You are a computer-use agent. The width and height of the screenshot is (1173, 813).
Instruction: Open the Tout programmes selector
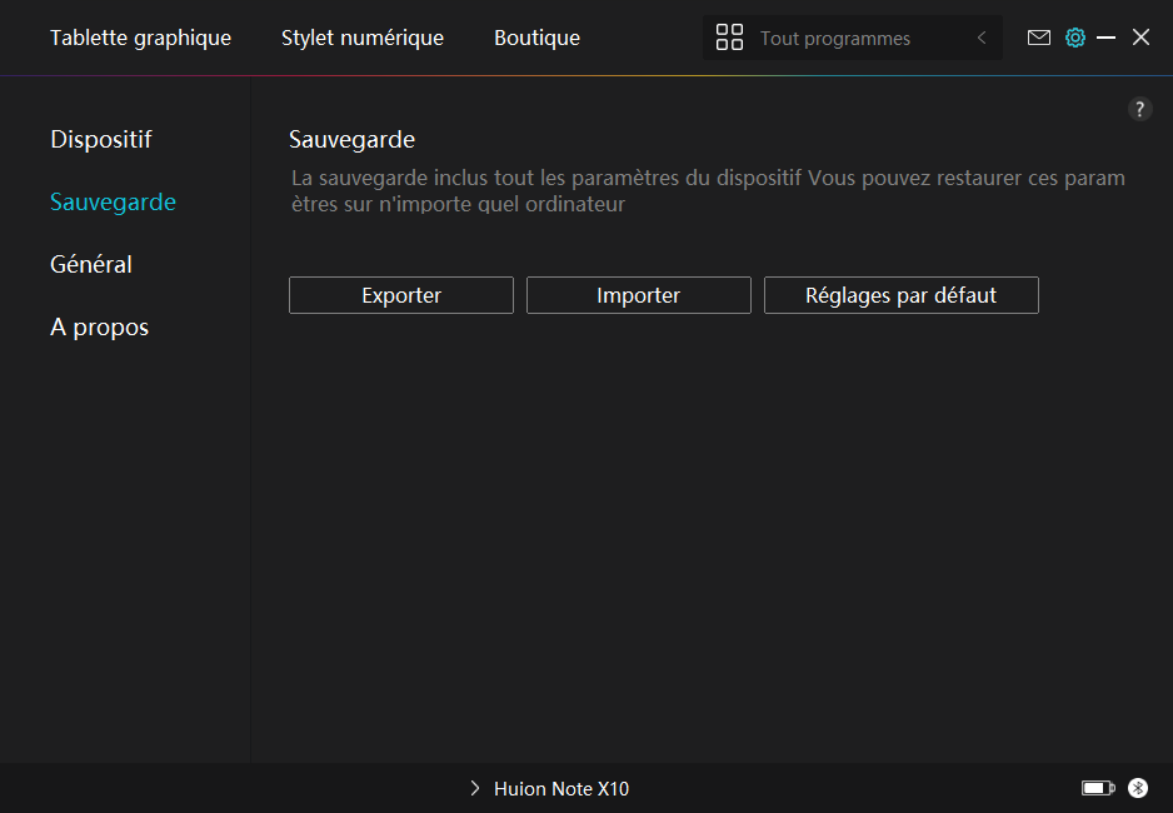click(x=835, y=39)
